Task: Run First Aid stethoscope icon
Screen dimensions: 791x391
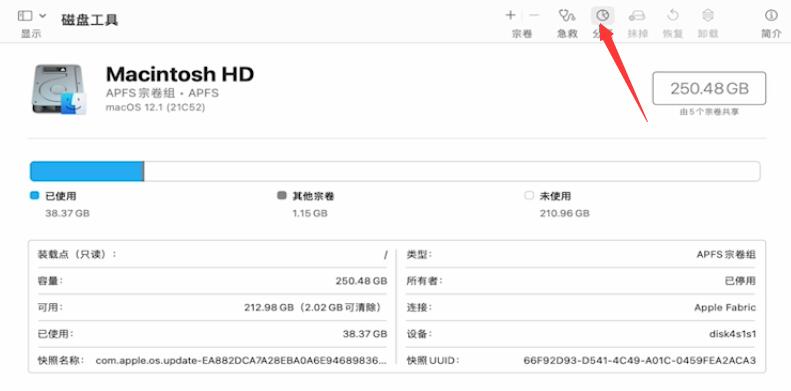Action: coord(568,16)
